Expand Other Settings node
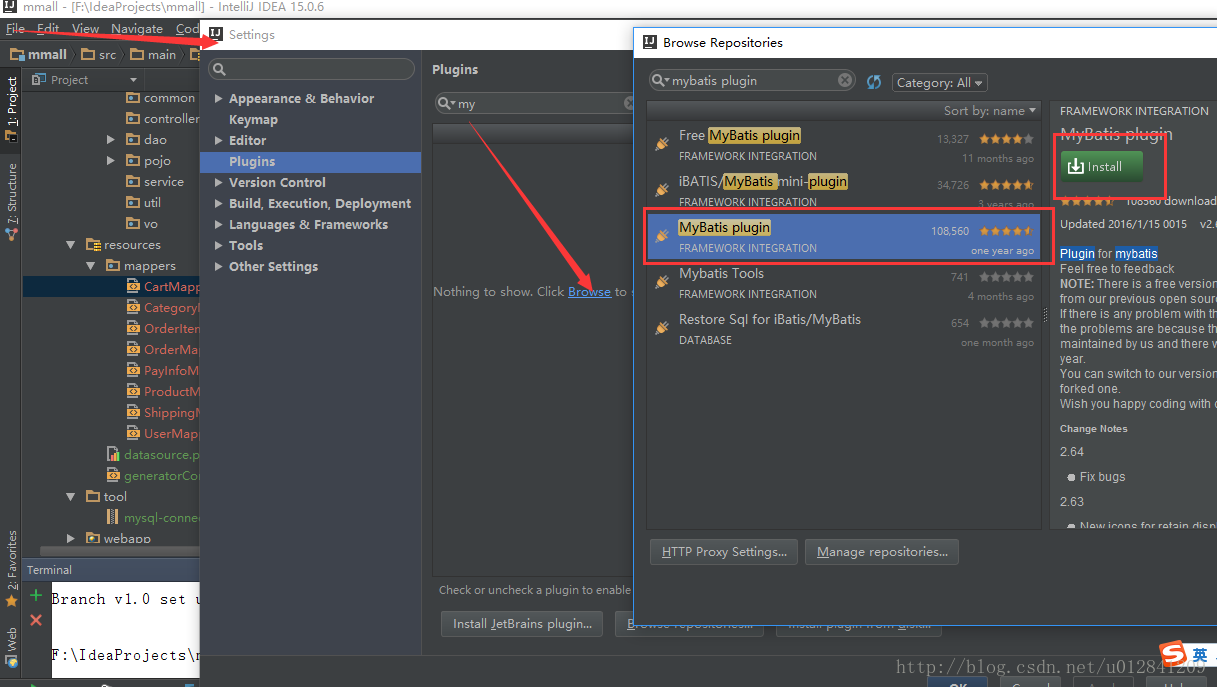This screenshot has width=1217, height=687. pyautogui.click(x=219, y=267)
